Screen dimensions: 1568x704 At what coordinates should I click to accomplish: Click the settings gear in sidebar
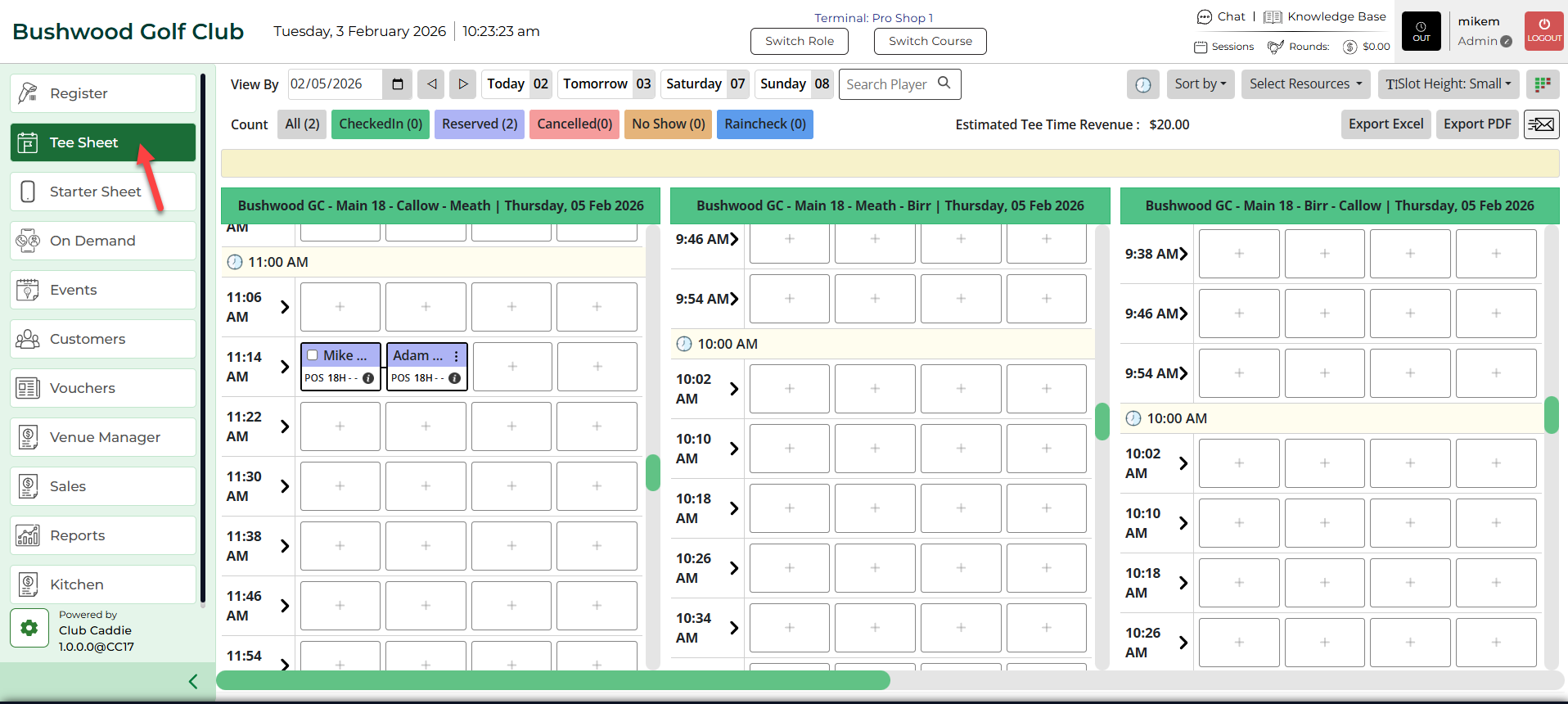click(x=29, y=628)
